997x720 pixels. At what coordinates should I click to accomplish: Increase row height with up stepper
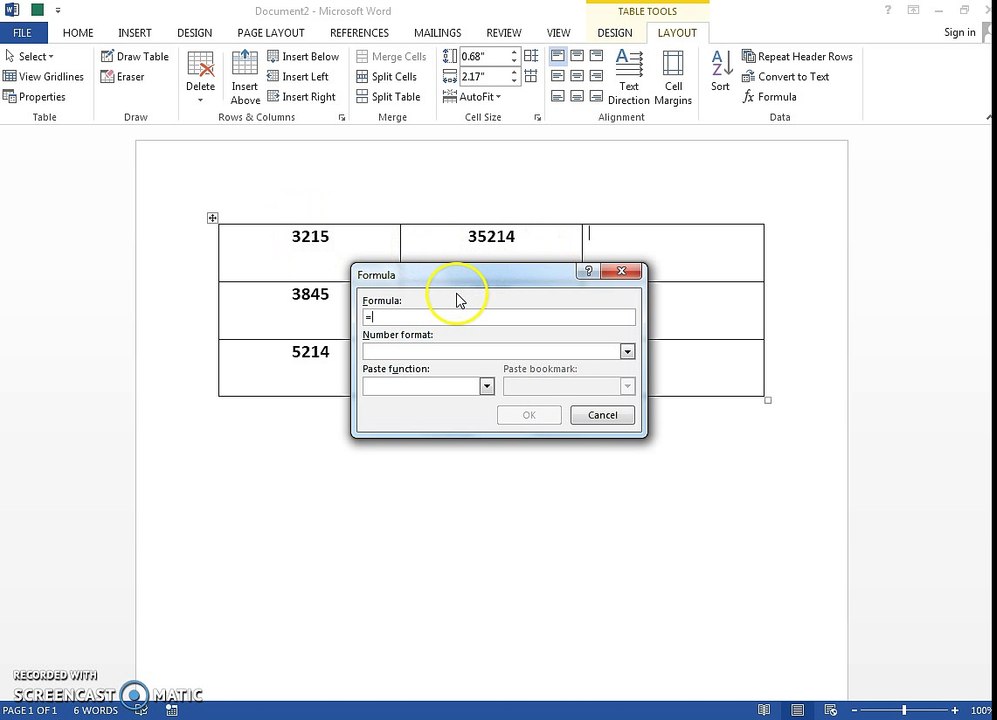point(514,53)
